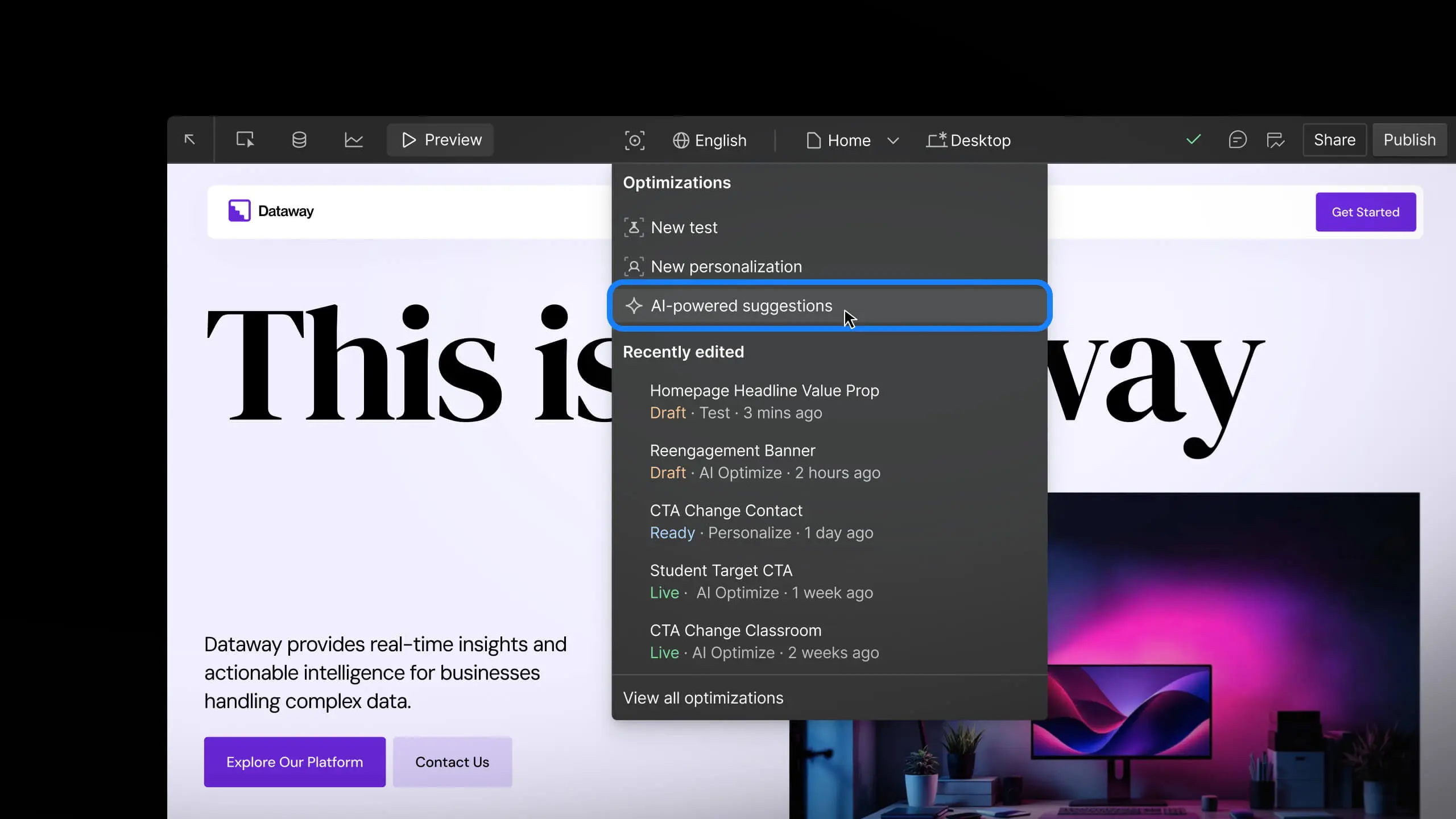Open the screenshot capture tool

635,140
